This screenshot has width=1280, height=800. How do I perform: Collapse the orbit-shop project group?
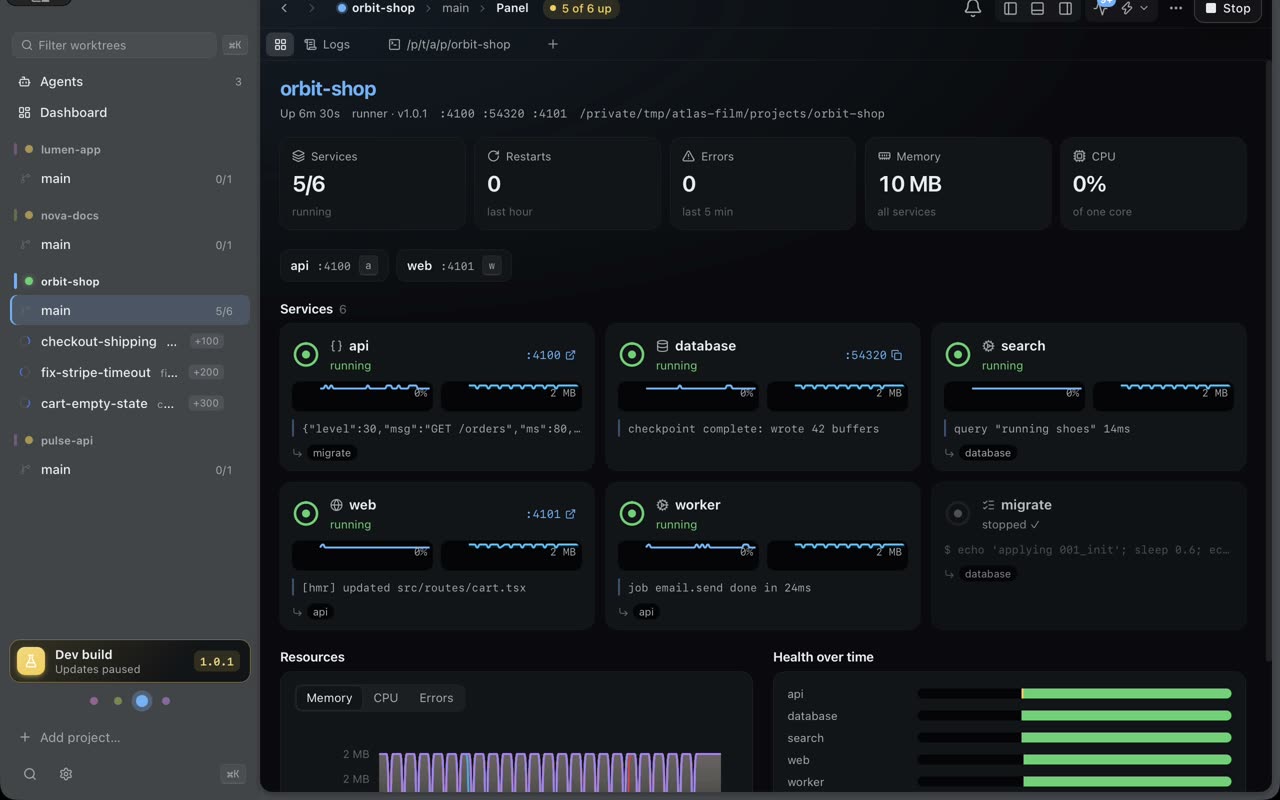pos(70,281)
